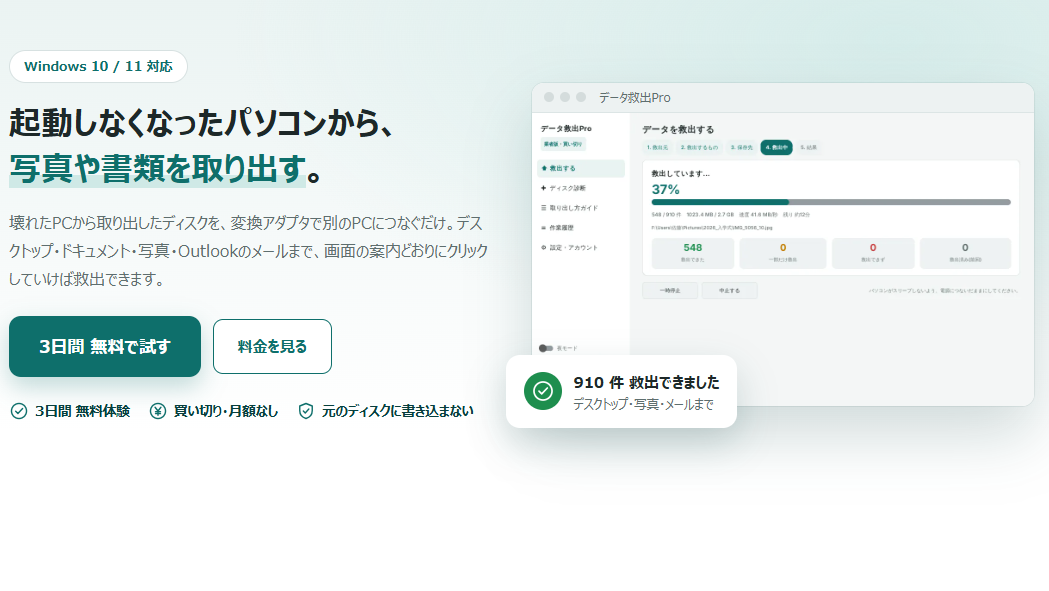Viewport: 1049px width, 591px height.
Task: Click the 一時停止 button
Action: [670, 290]
